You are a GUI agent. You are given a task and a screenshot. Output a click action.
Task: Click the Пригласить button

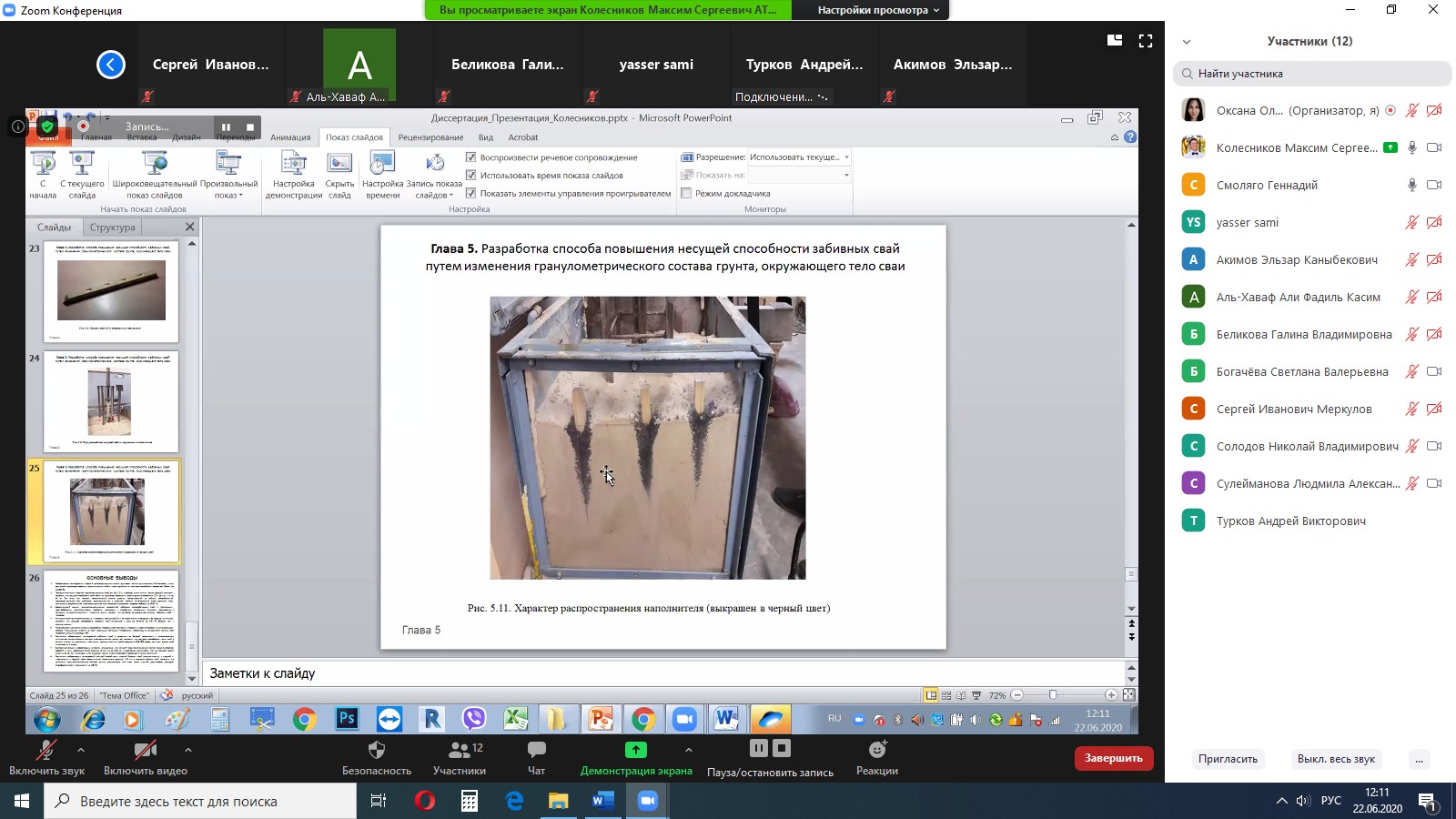pos(1228,759)
